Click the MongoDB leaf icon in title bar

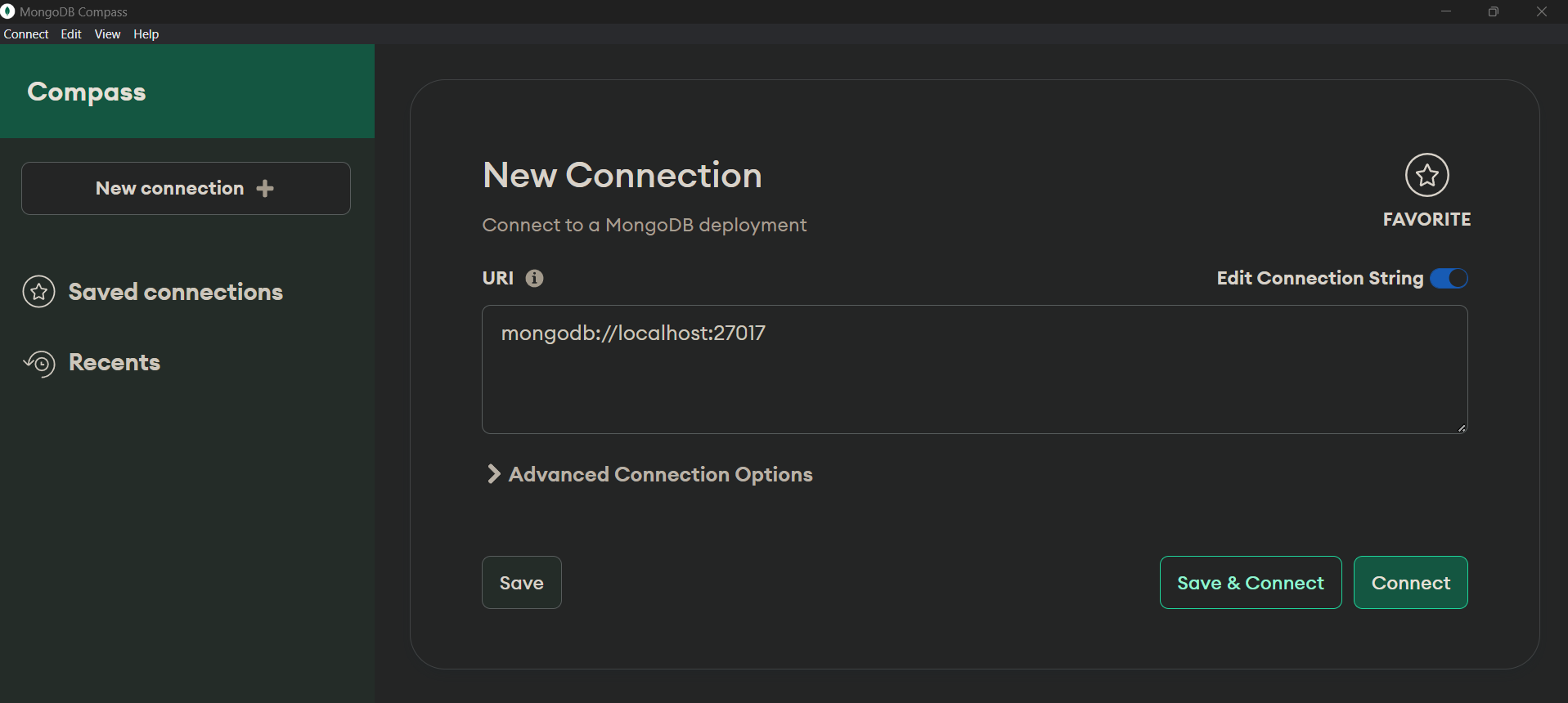[7, 11]
